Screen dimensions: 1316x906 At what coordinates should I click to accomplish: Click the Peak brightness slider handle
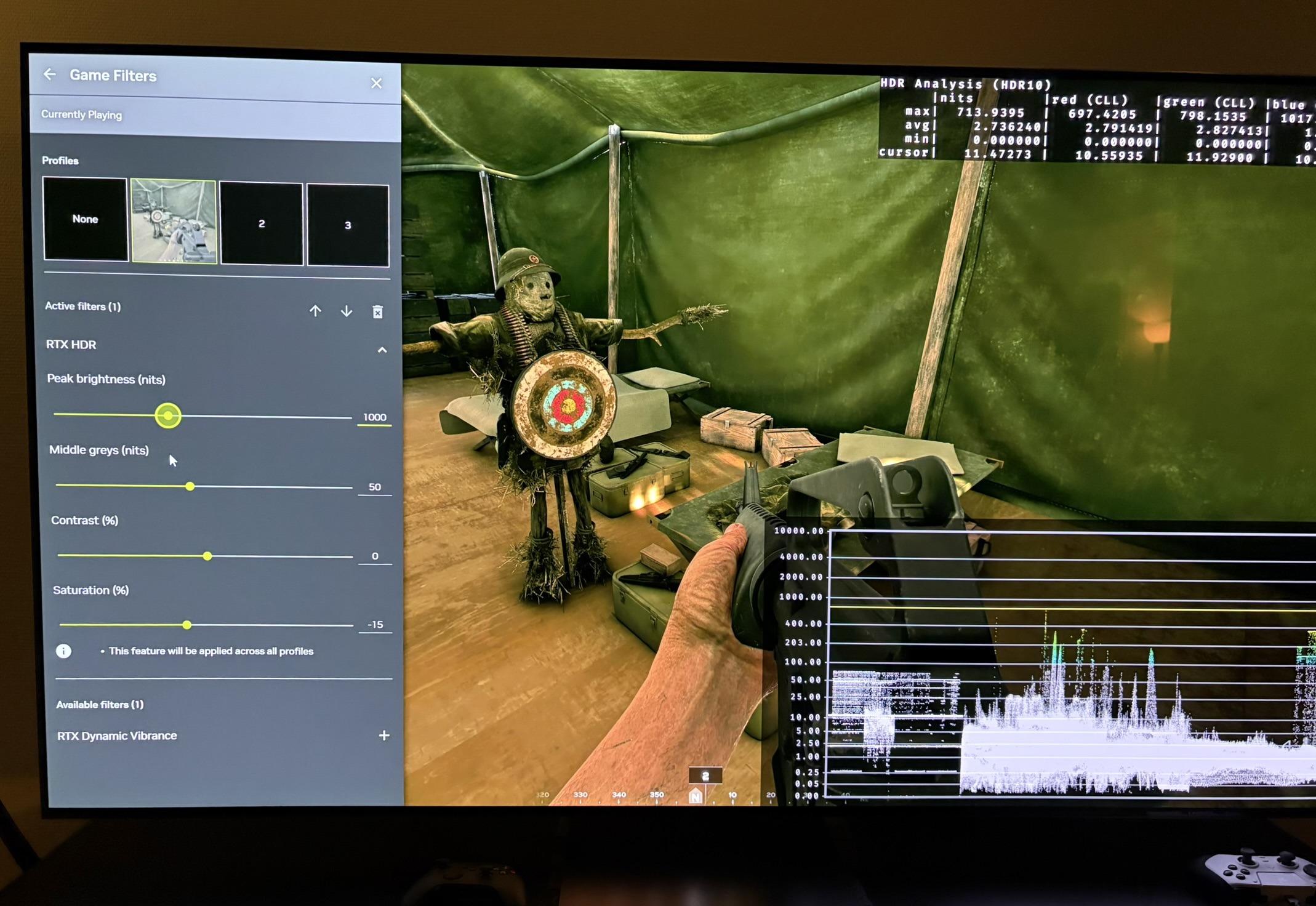pos(168,415)
